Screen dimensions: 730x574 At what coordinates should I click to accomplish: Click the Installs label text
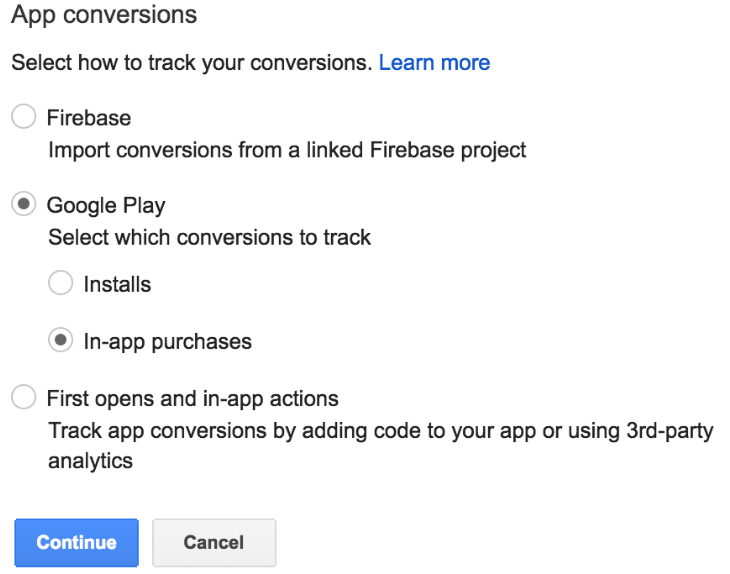click(x=117, y=284)
